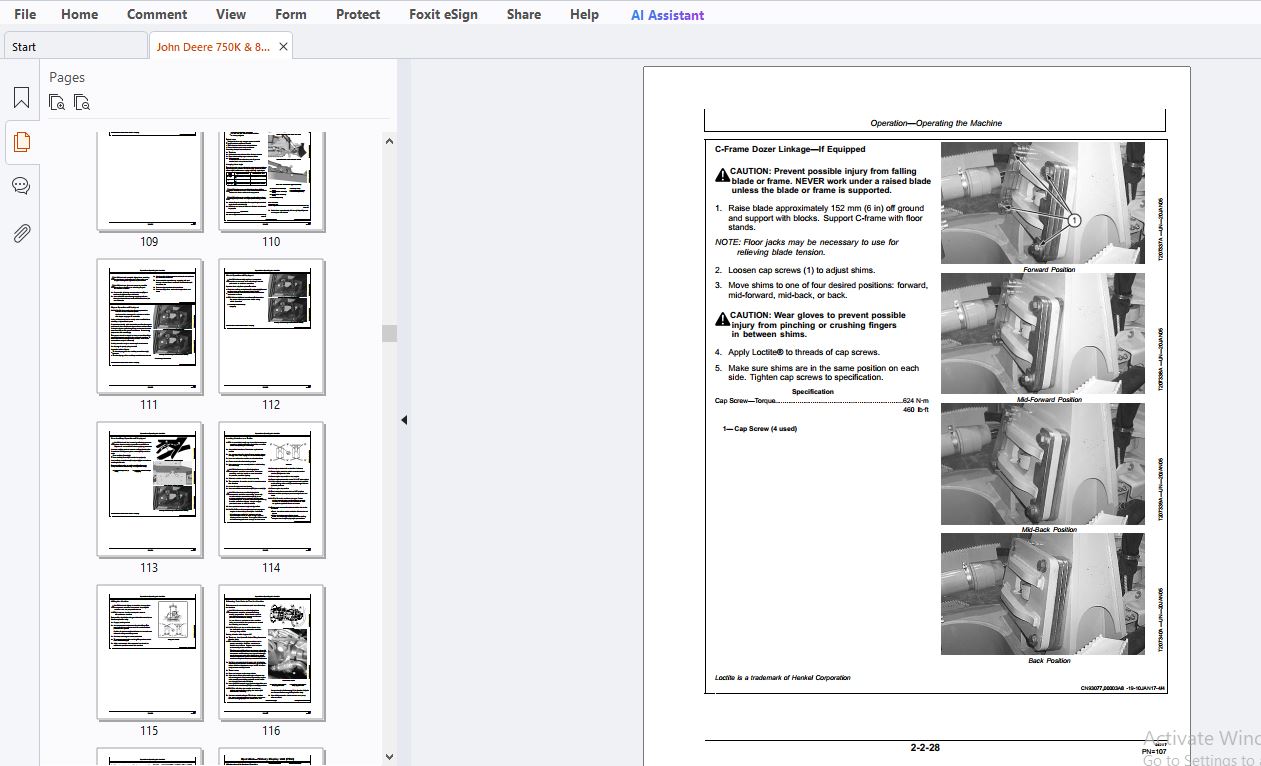Image resolution: width=1261 pixels, height=766 pixels.
Task: Click the Mid-Forward Position photo
Action: tap(1042, 333)
